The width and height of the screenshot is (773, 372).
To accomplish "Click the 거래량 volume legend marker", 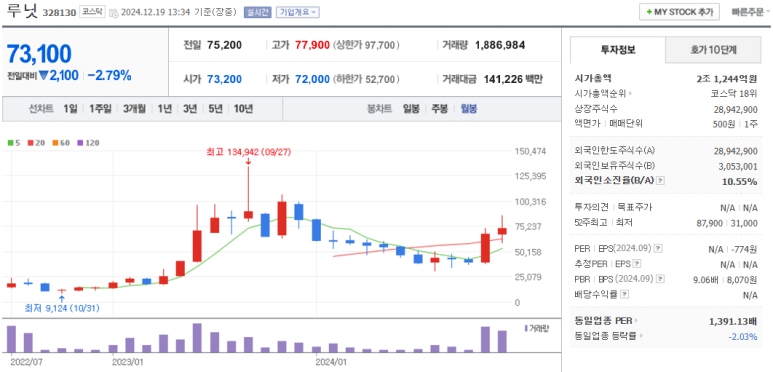I will coord(526,328).
